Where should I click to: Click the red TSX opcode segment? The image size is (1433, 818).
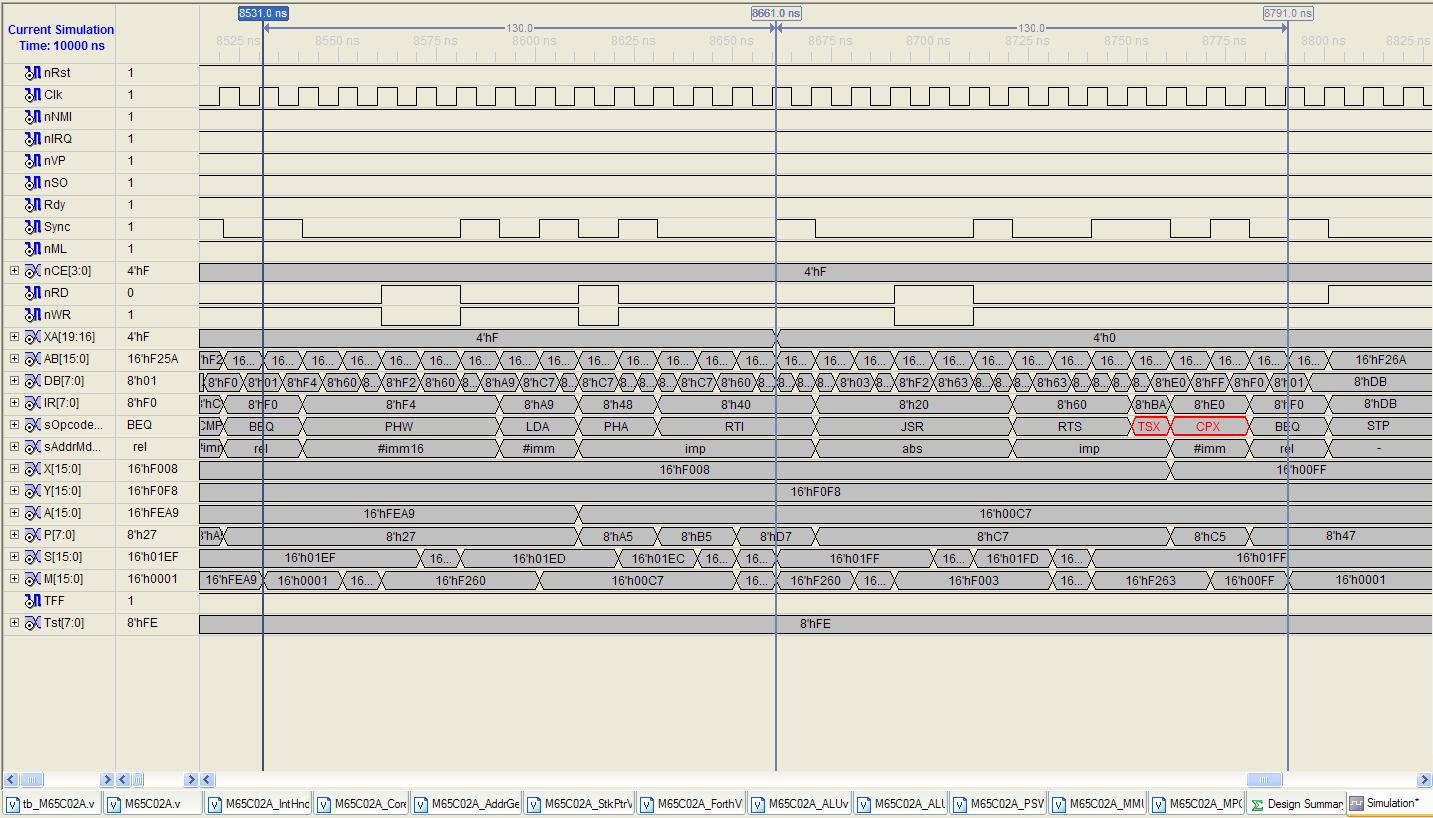(x=1149, y=427)
